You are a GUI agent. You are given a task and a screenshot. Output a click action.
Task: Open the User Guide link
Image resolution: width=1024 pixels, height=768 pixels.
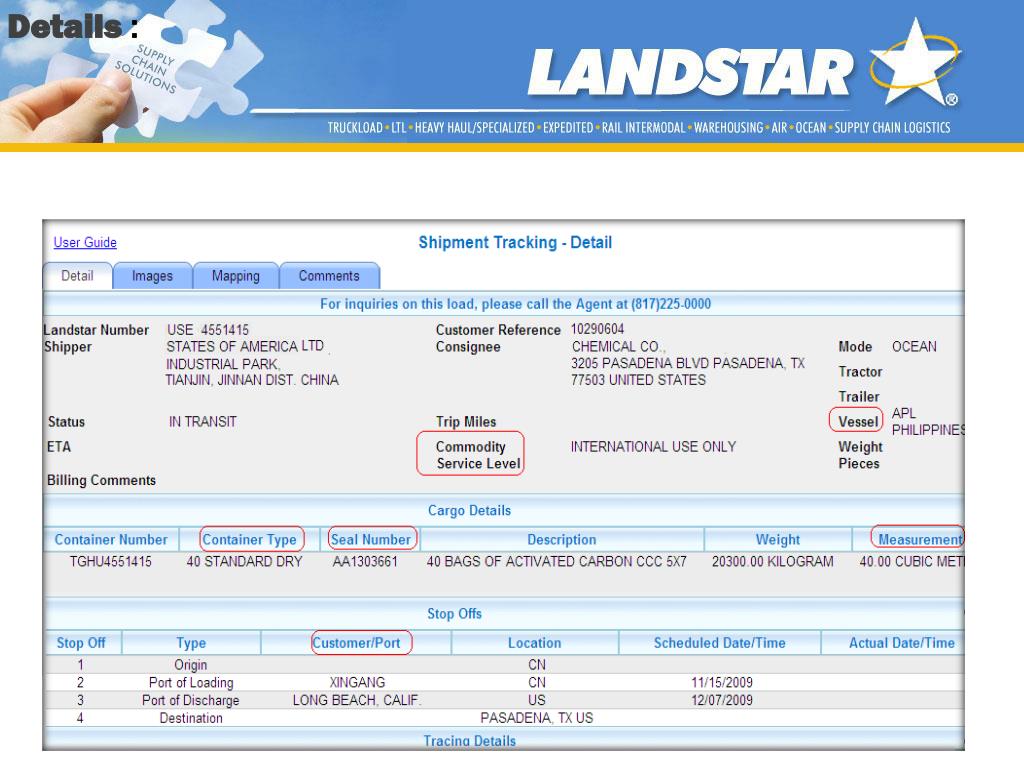(x=85, y=242)
